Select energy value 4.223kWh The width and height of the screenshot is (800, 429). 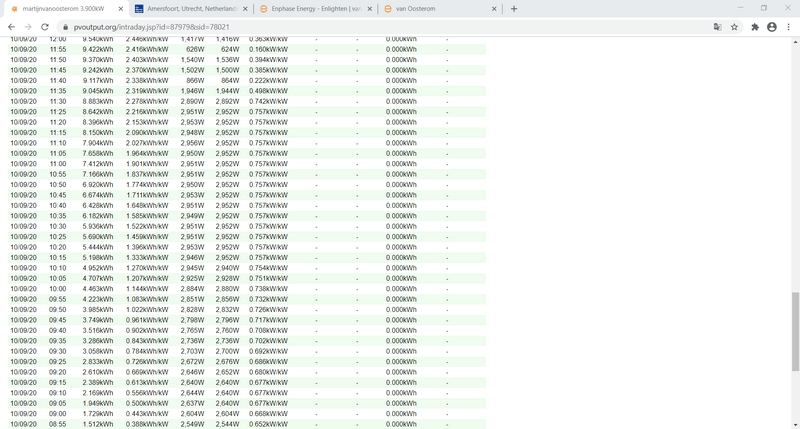[98, 299]
